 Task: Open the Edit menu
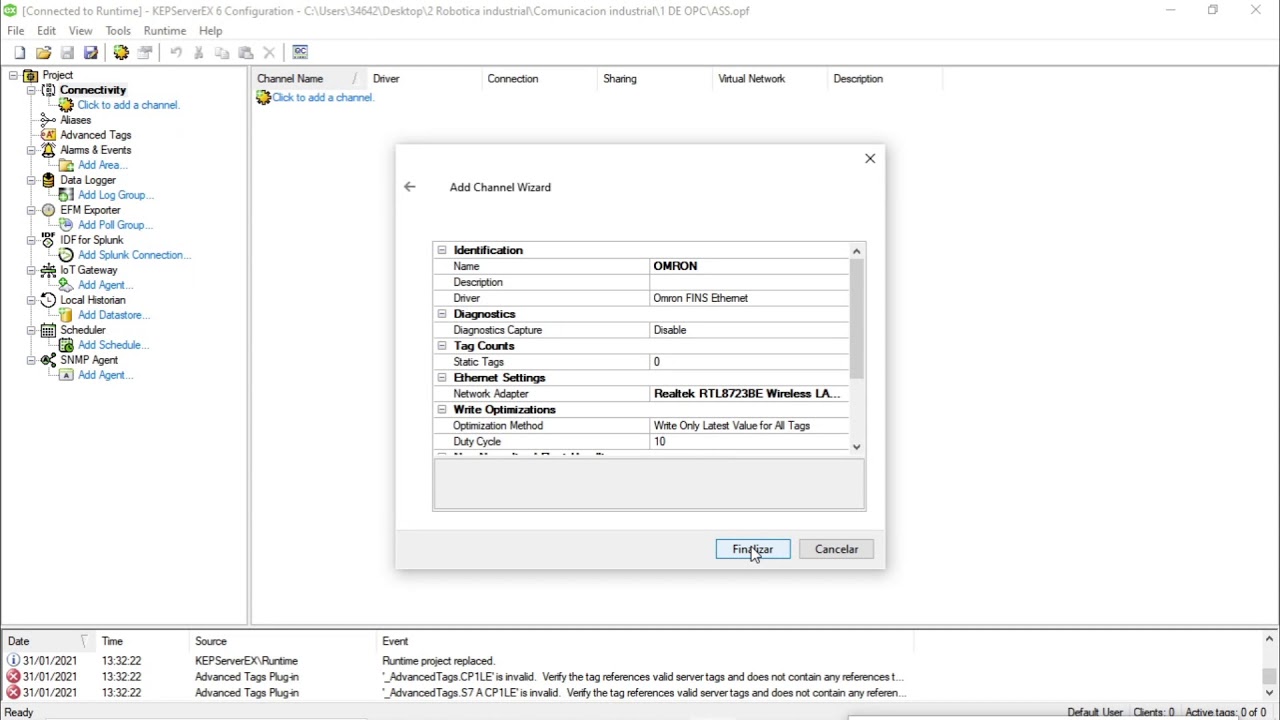pyautogui.click(x=47, y=31)
